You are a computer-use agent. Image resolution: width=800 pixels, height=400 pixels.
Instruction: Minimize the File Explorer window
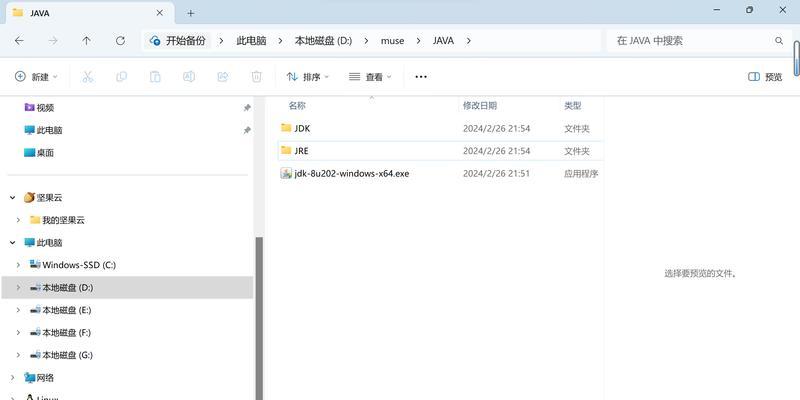(716, 10)
